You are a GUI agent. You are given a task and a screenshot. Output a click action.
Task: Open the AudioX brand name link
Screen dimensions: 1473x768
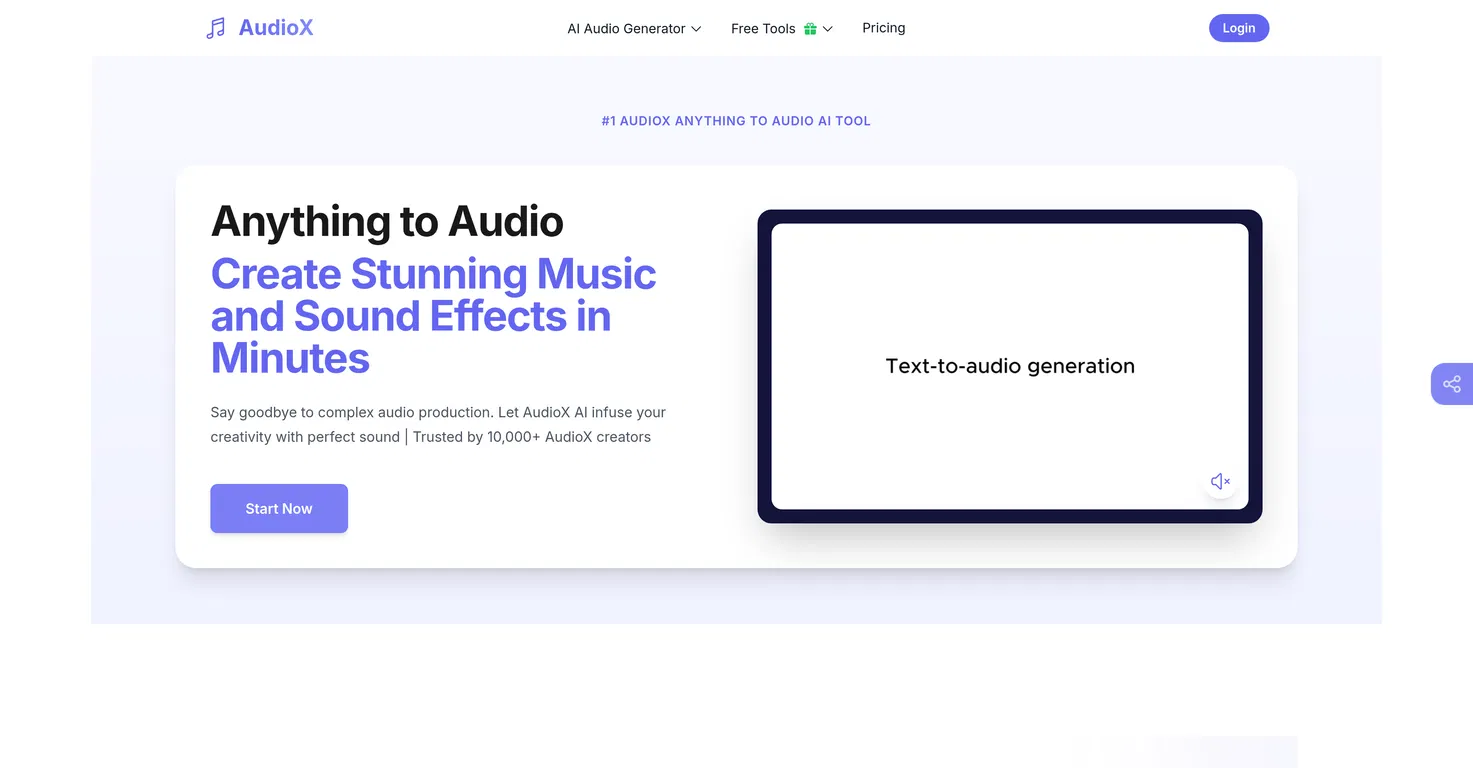click(x=276, y=28)
